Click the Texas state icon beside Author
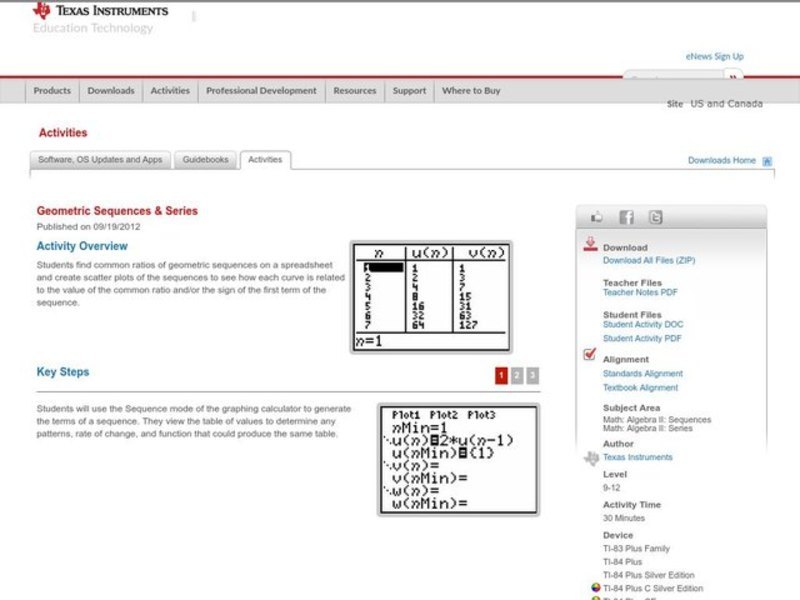This screenshot has width=800, height=600. click(591, 457)
